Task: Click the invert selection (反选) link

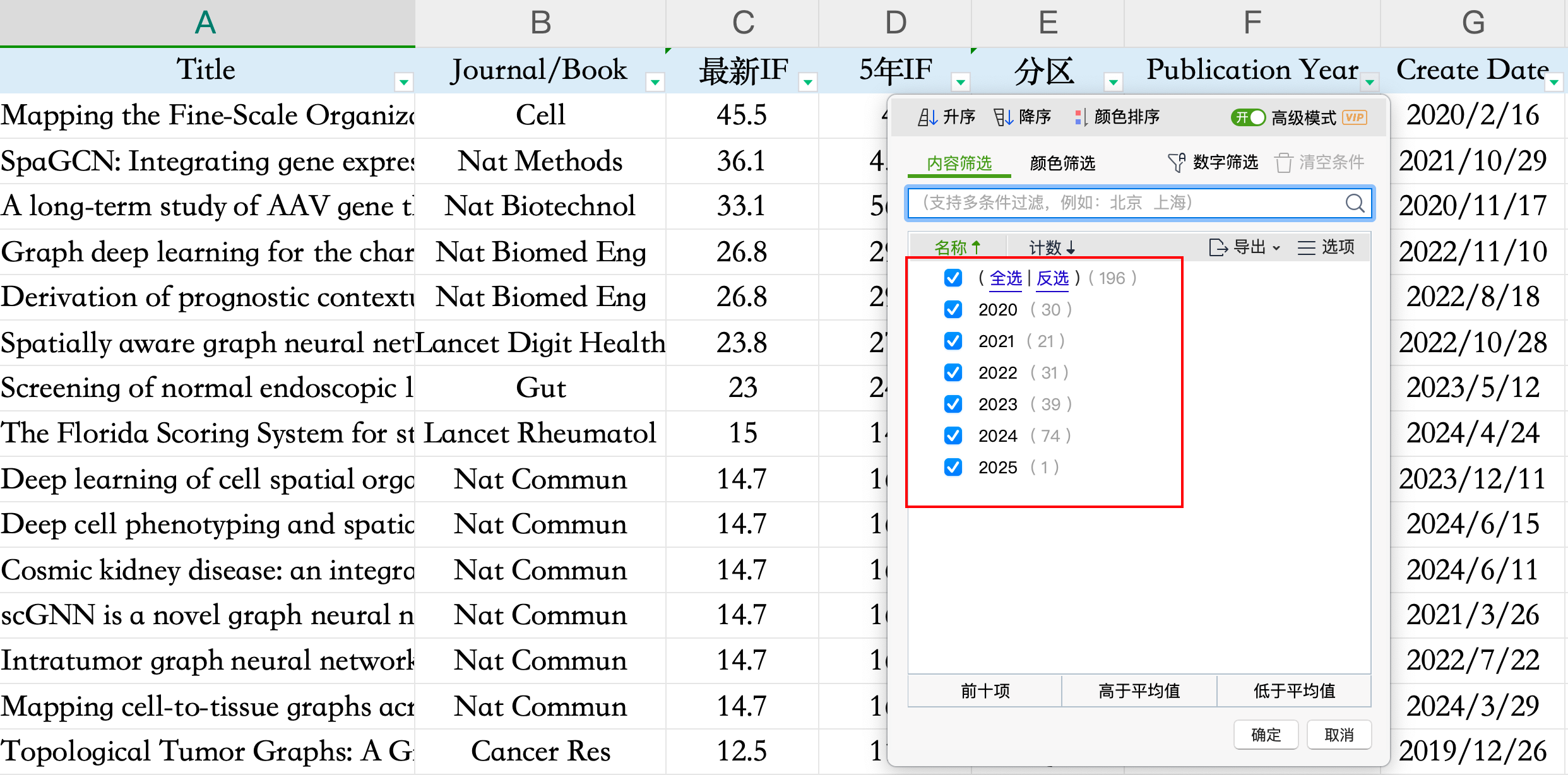Action: pyautogui.click(x=1053, y=278)
